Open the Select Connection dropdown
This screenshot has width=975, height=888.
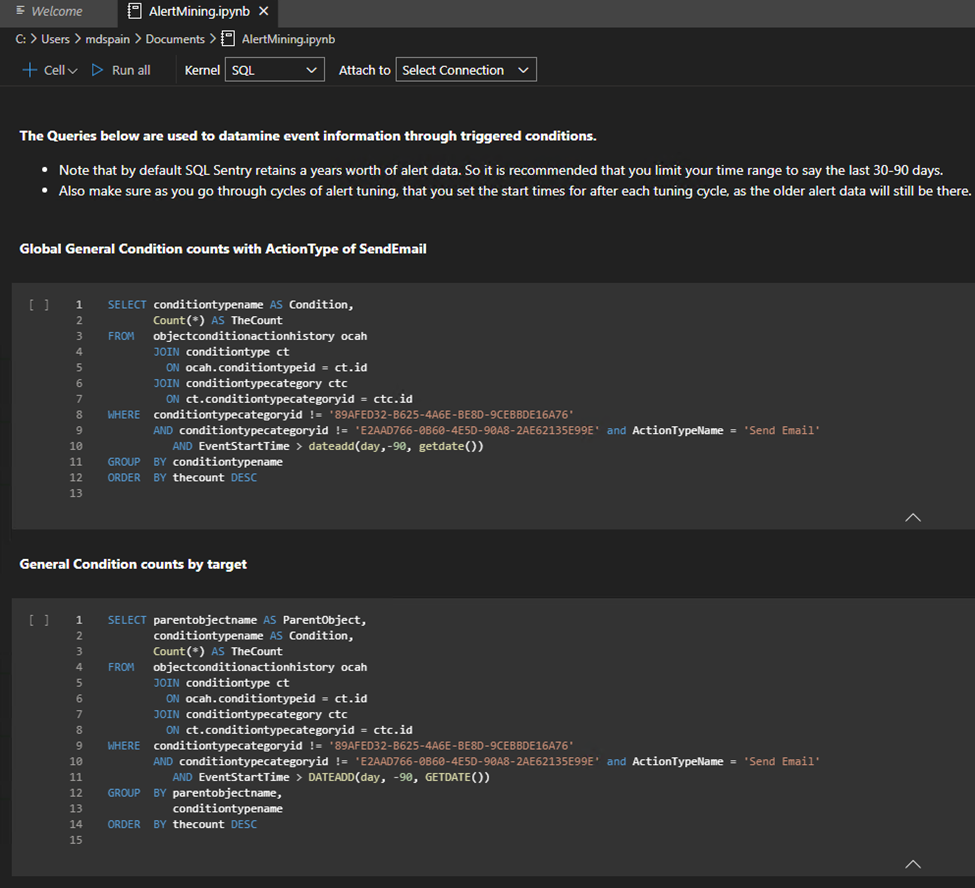(x=466, y=70)
